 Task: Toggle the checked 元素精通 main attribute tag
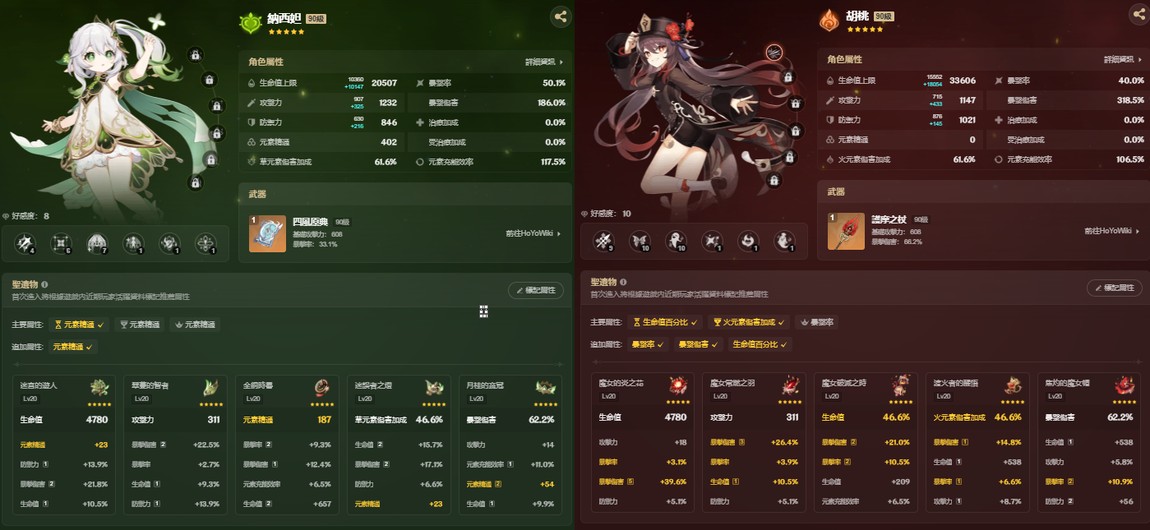[x=78, y=324]
